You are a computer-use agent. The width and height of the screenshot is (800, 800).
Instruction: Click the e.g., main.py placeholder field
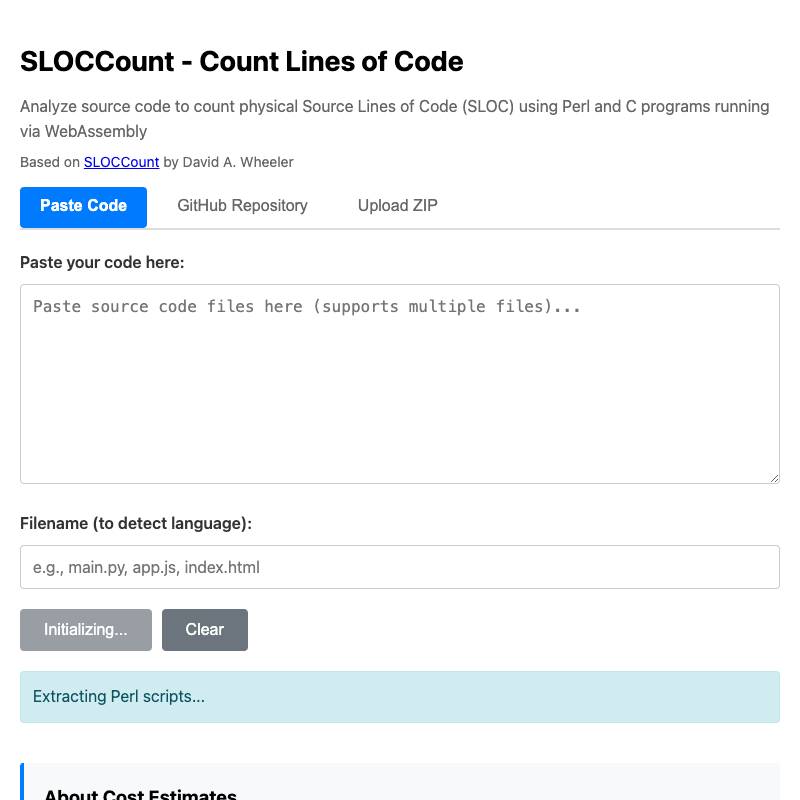tap(147, 567)
